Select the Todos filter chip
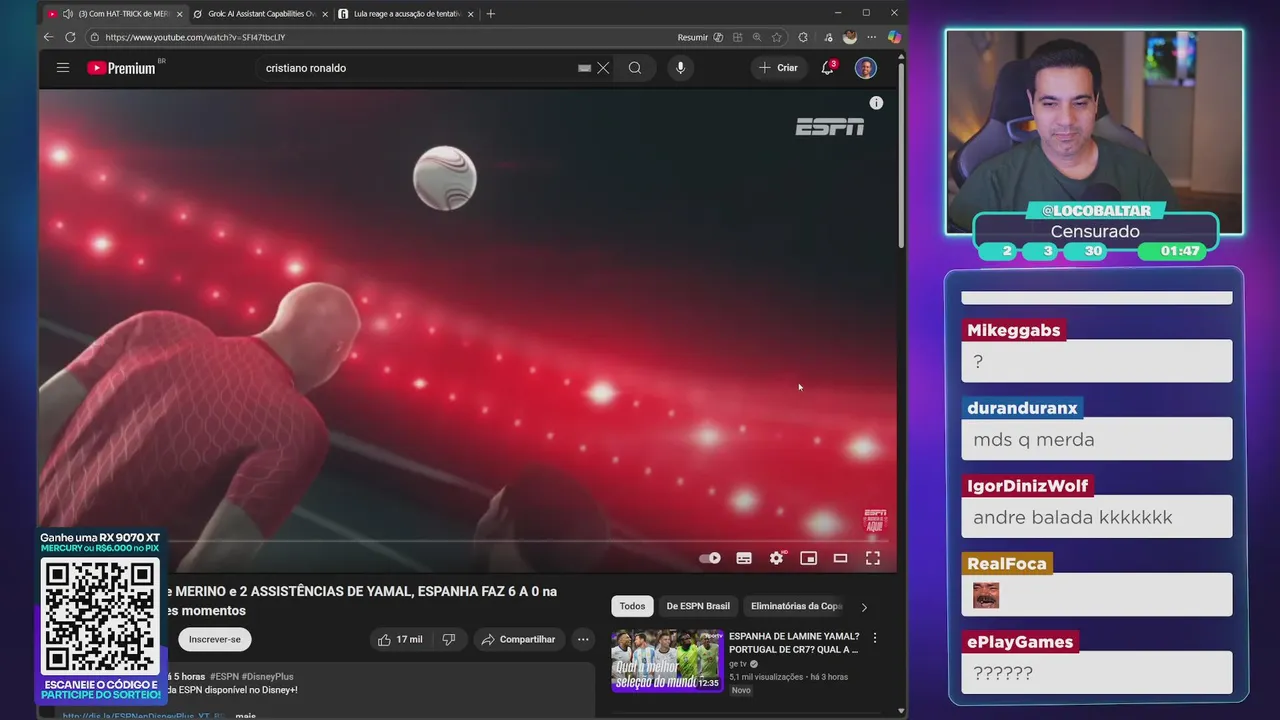 (x=632, y=606)
